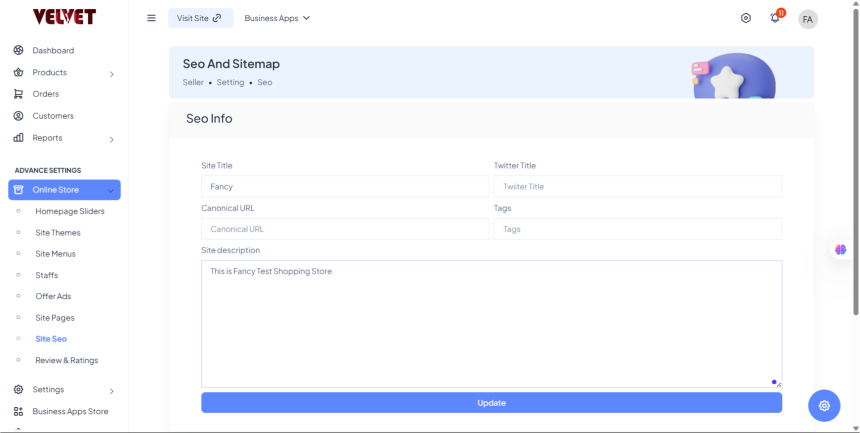Open Review & Ratings menu item
The height and width of the screenshot is (433, 860).
coord(67,360)
